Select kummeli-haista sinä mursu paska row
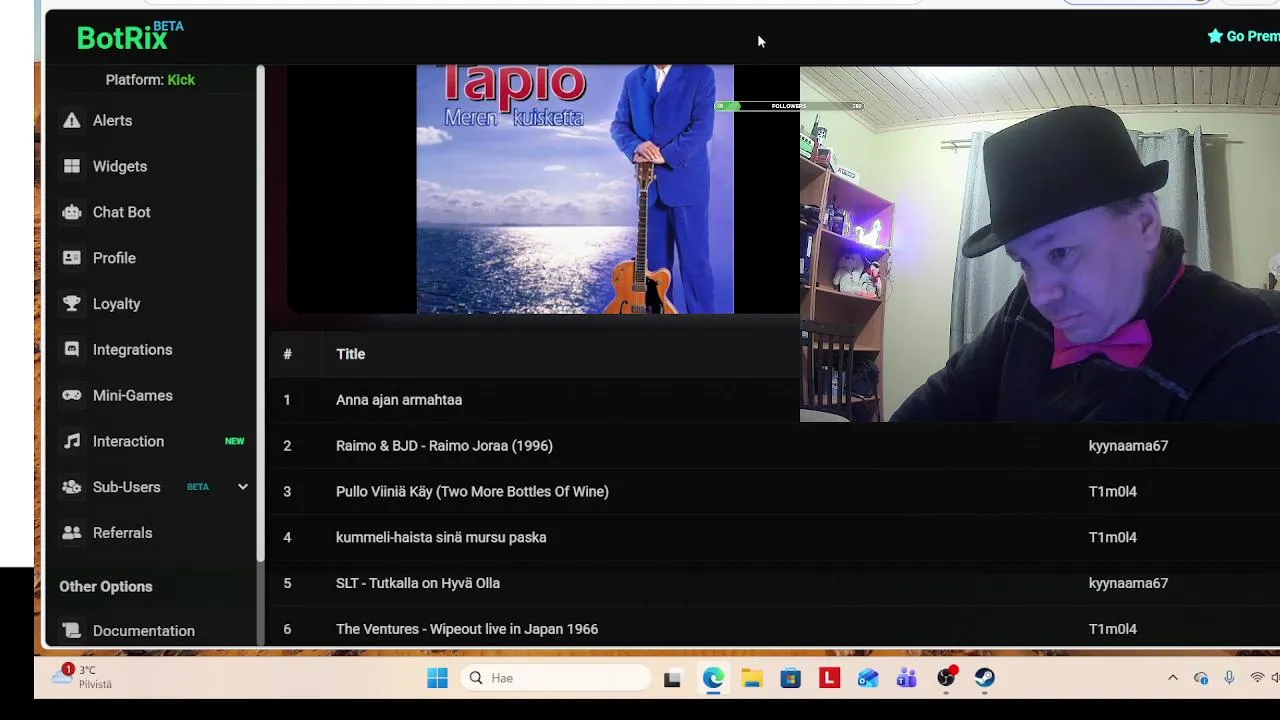Image resolution: width=1280 pixels, height=720 pixels. [x=774, y=538]
